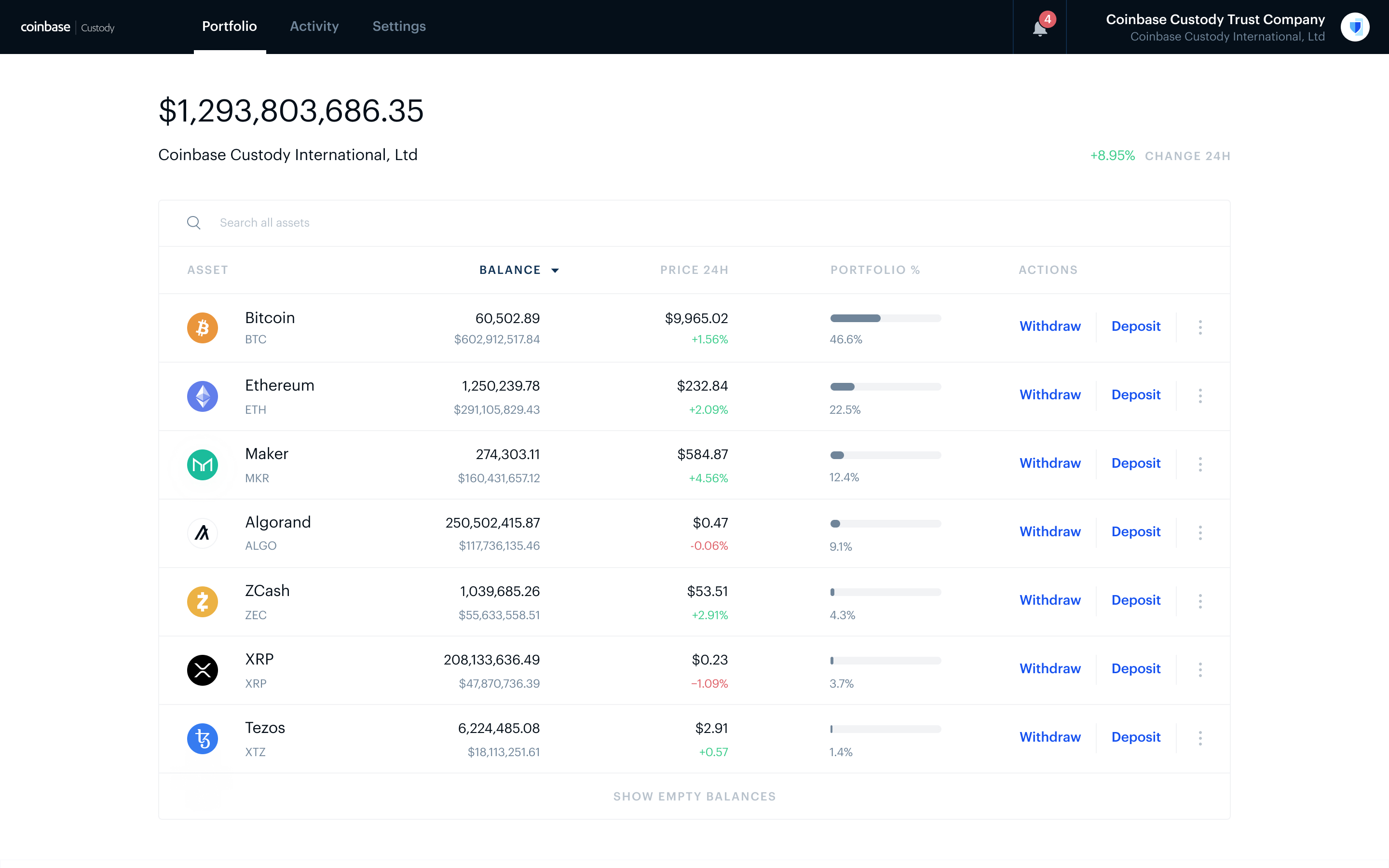Click the Maker coin icon
This screenshot has height=868, width=1389.
[202, 464]
